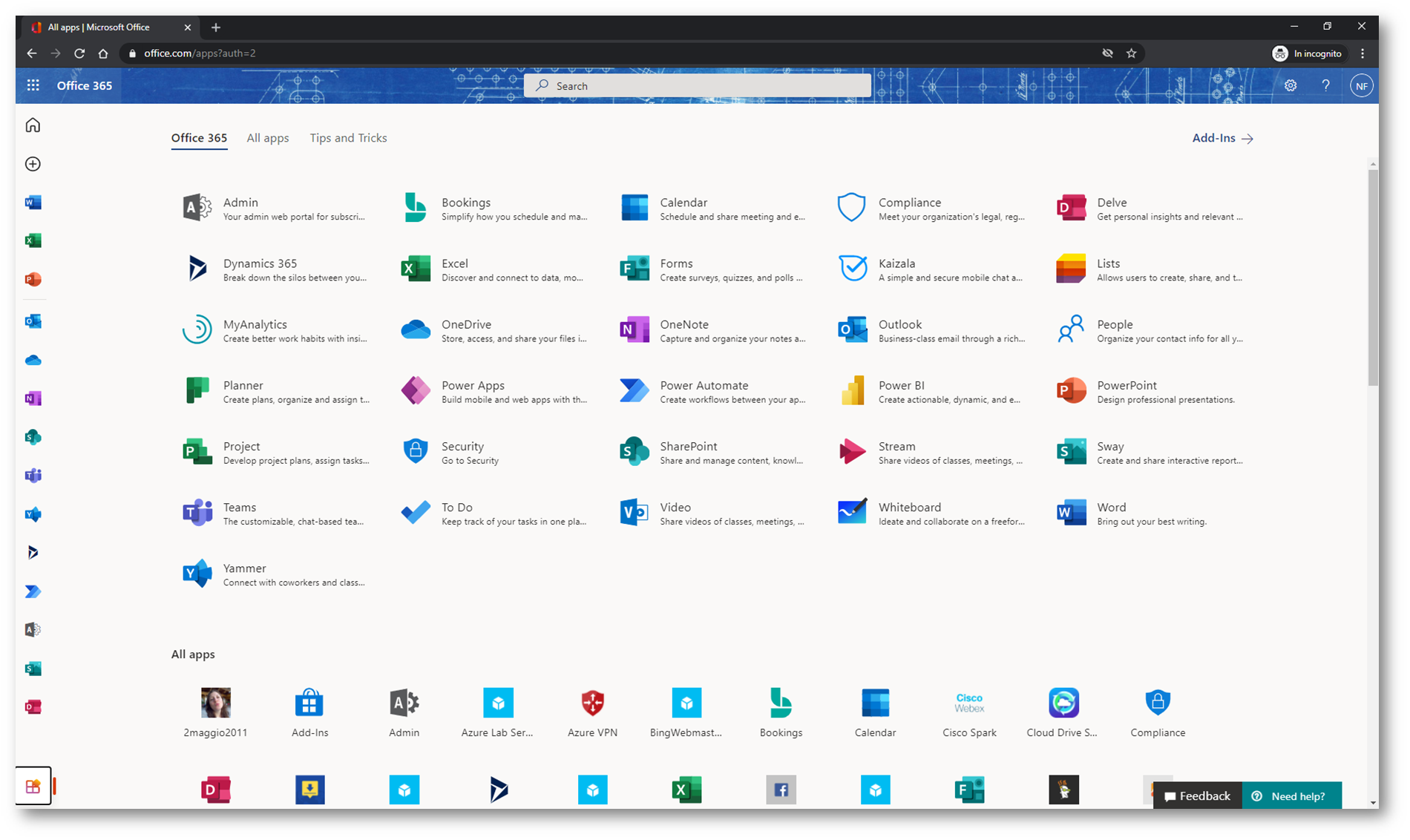The image size is (1410, 840).
Task: Launch the Kaizala app tile
Action: click(x=931, y=269)
